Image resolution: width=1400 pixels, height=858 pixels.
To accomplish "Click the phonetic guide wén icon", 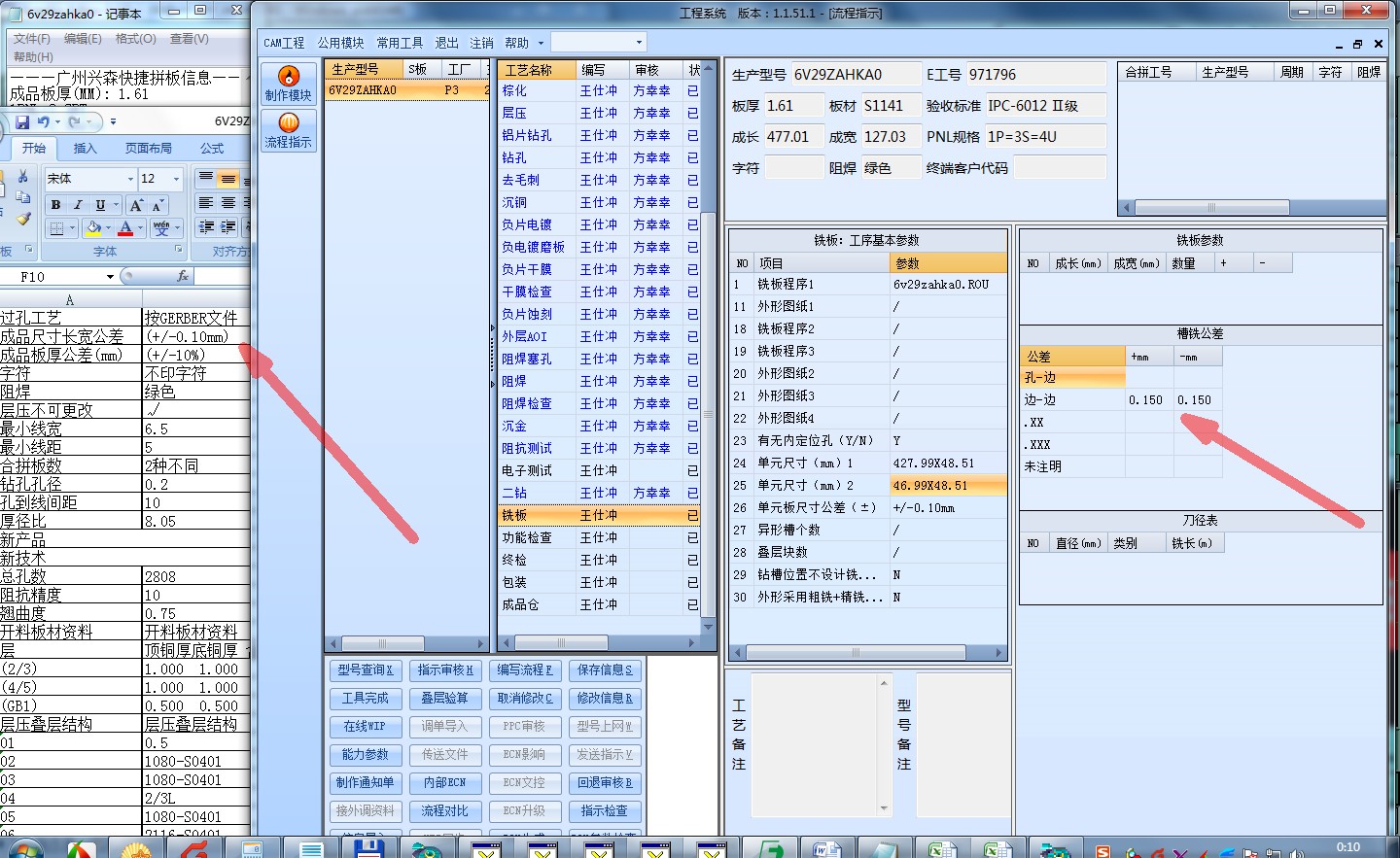I will [x=161, y=228].
